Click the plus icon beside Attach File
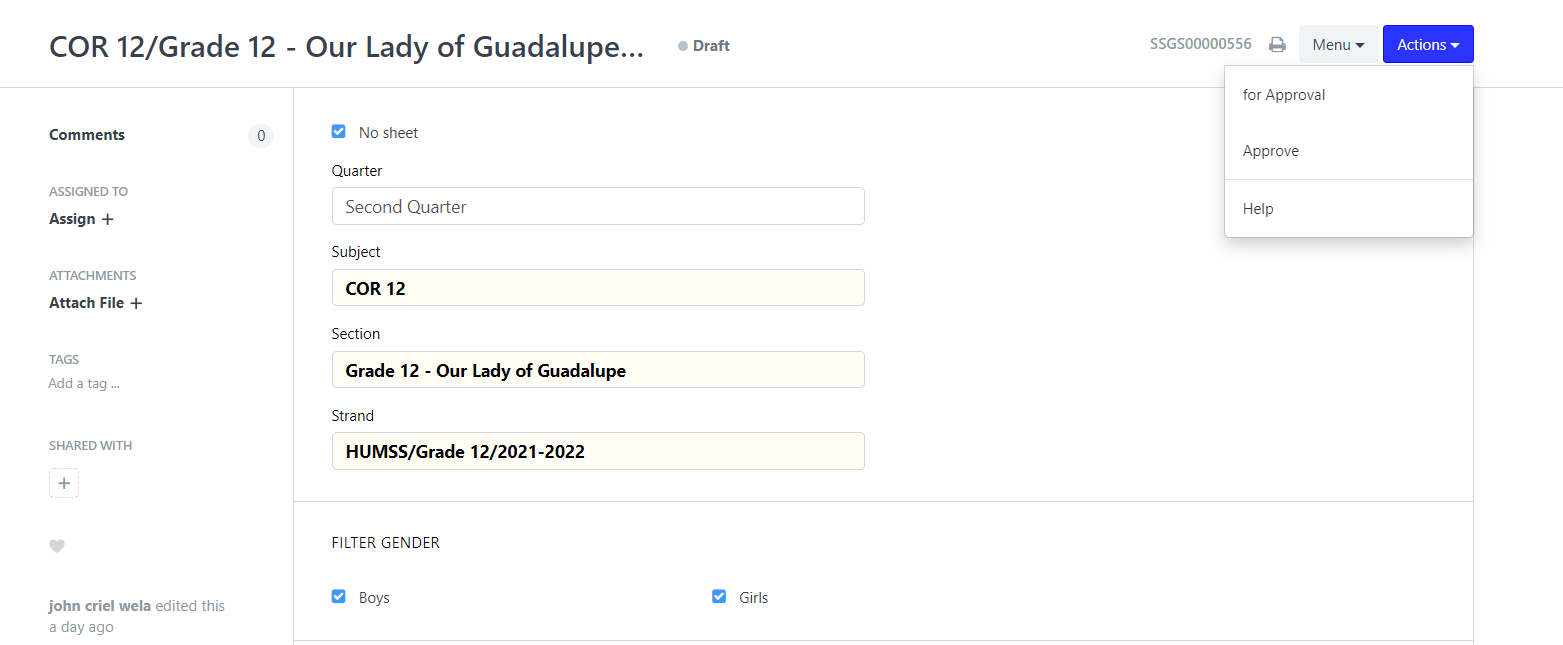The height and width of the screenshot is (645, 1563). (137, 303)
